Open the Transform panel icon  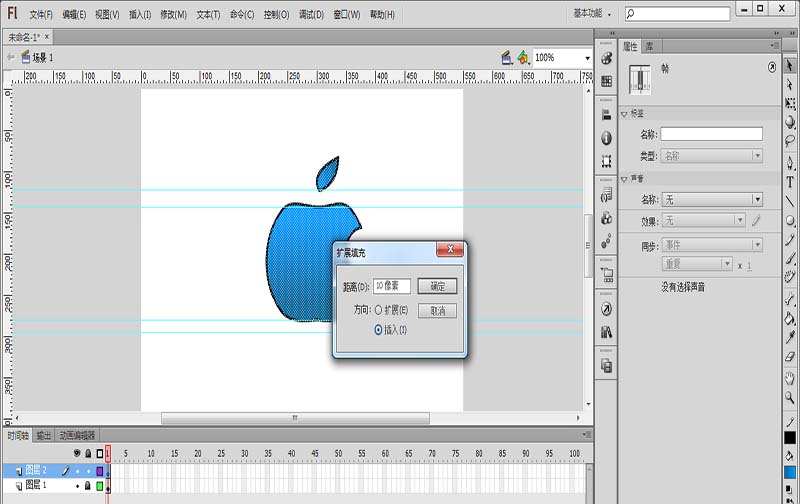coord(606,161)
